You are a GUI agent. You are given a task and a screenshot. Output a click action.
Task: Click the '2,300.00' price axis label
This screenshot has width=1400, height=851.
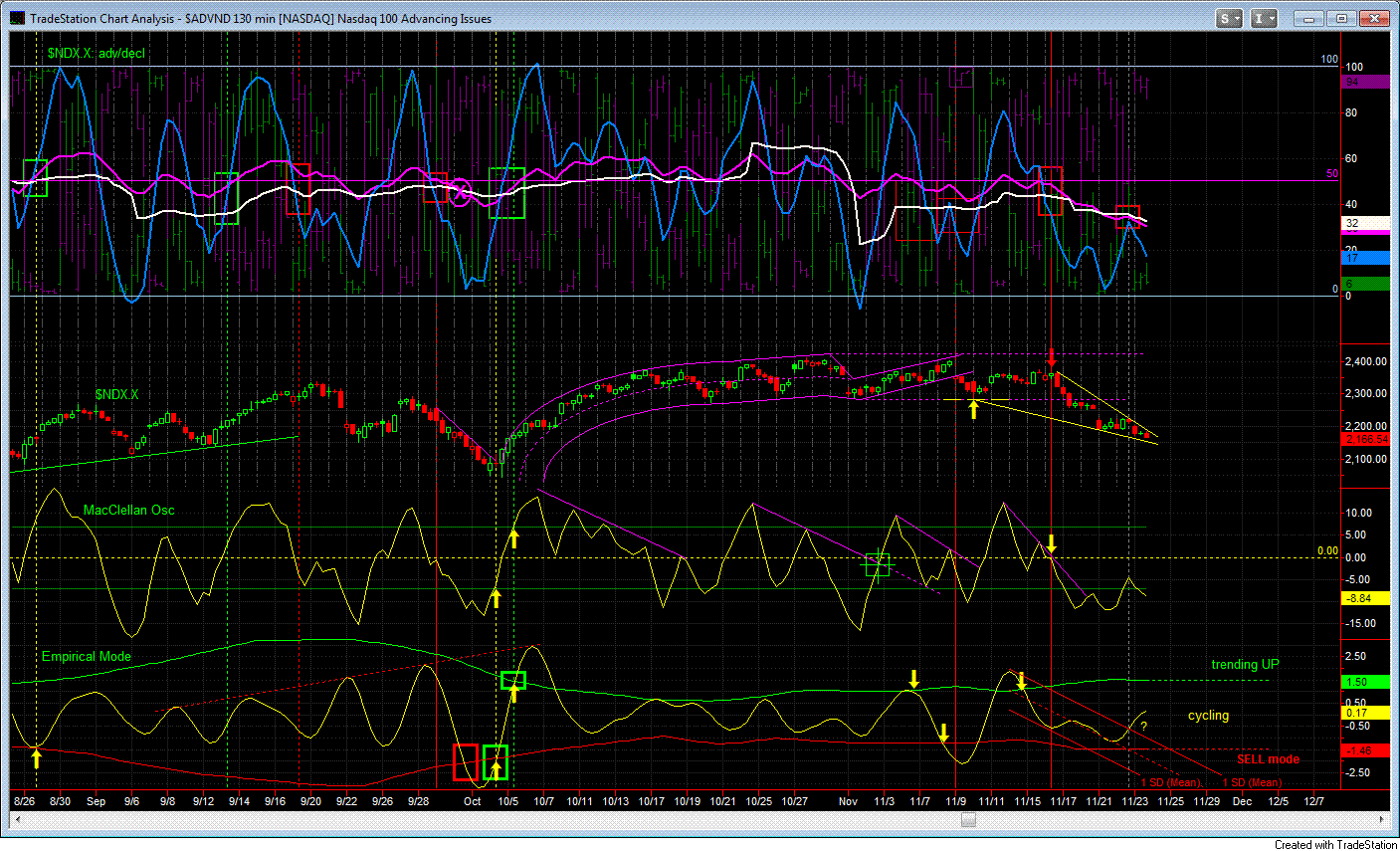[x=1365, y=394]
